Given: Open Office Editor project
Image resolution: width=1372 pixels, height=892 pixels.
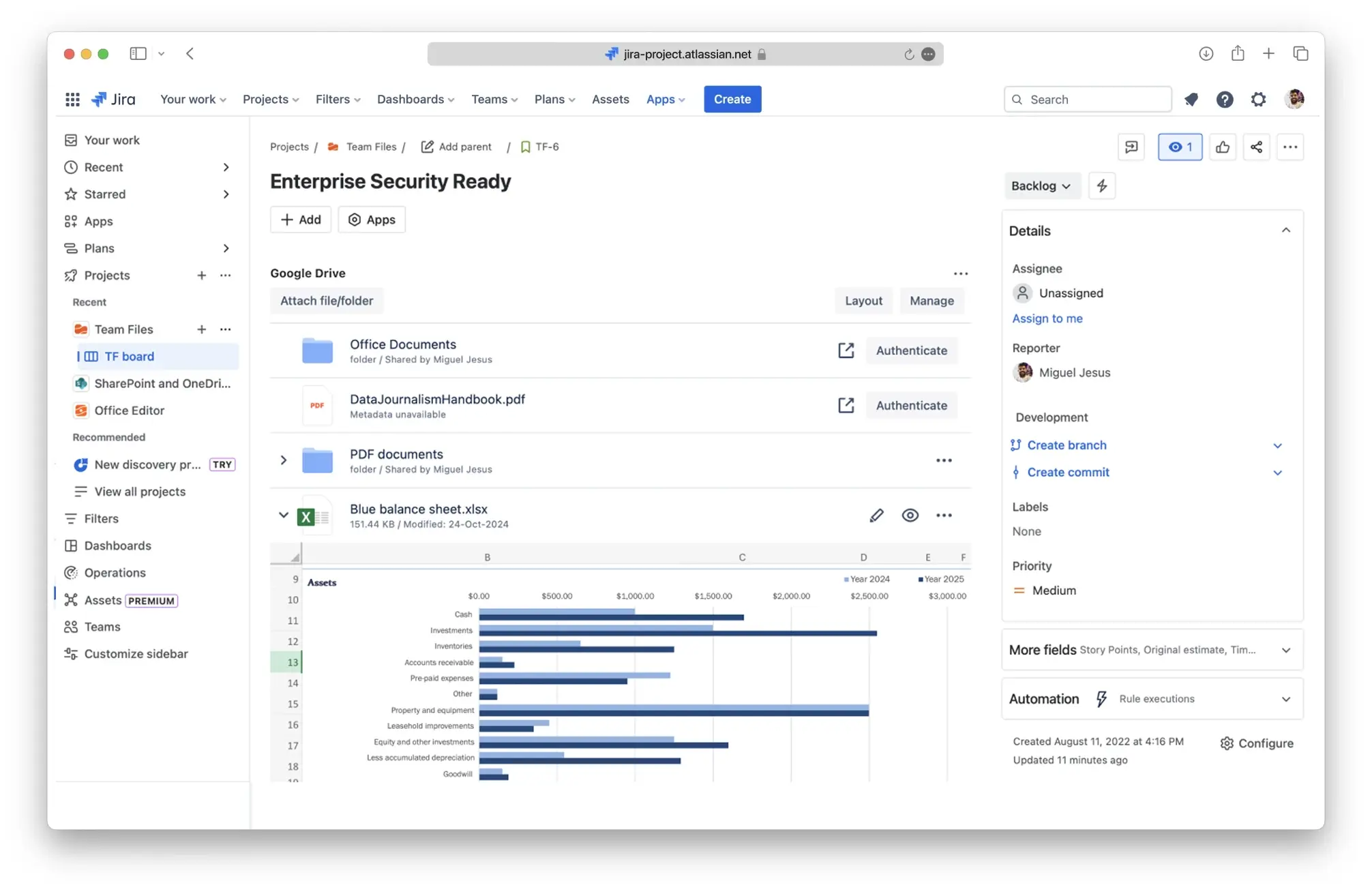Looking at the screenshot, I should click(x=129, y=411).
